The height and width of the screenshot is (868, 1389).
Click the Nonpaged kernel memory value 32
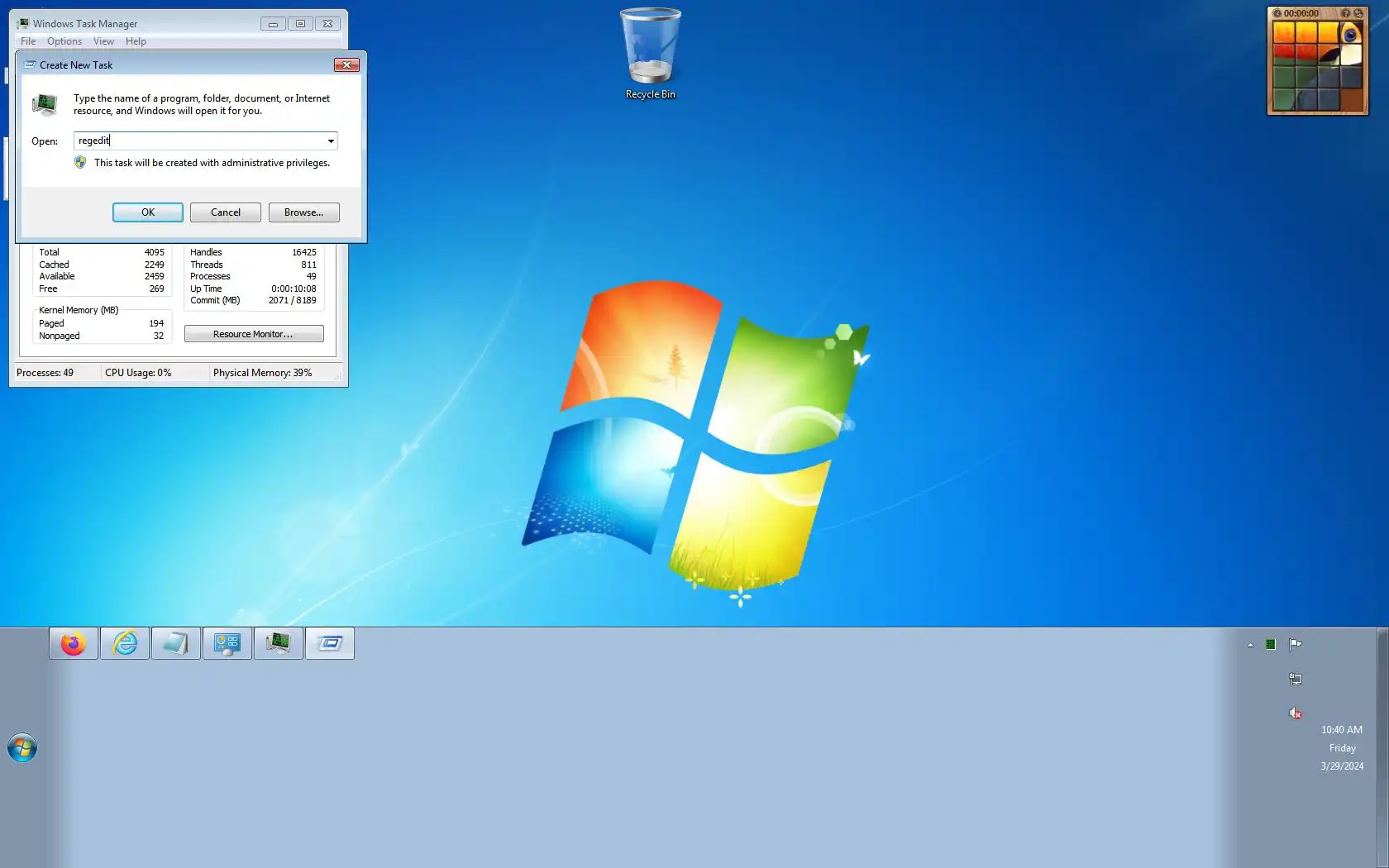pyautogui.click(x=159, y=336)
